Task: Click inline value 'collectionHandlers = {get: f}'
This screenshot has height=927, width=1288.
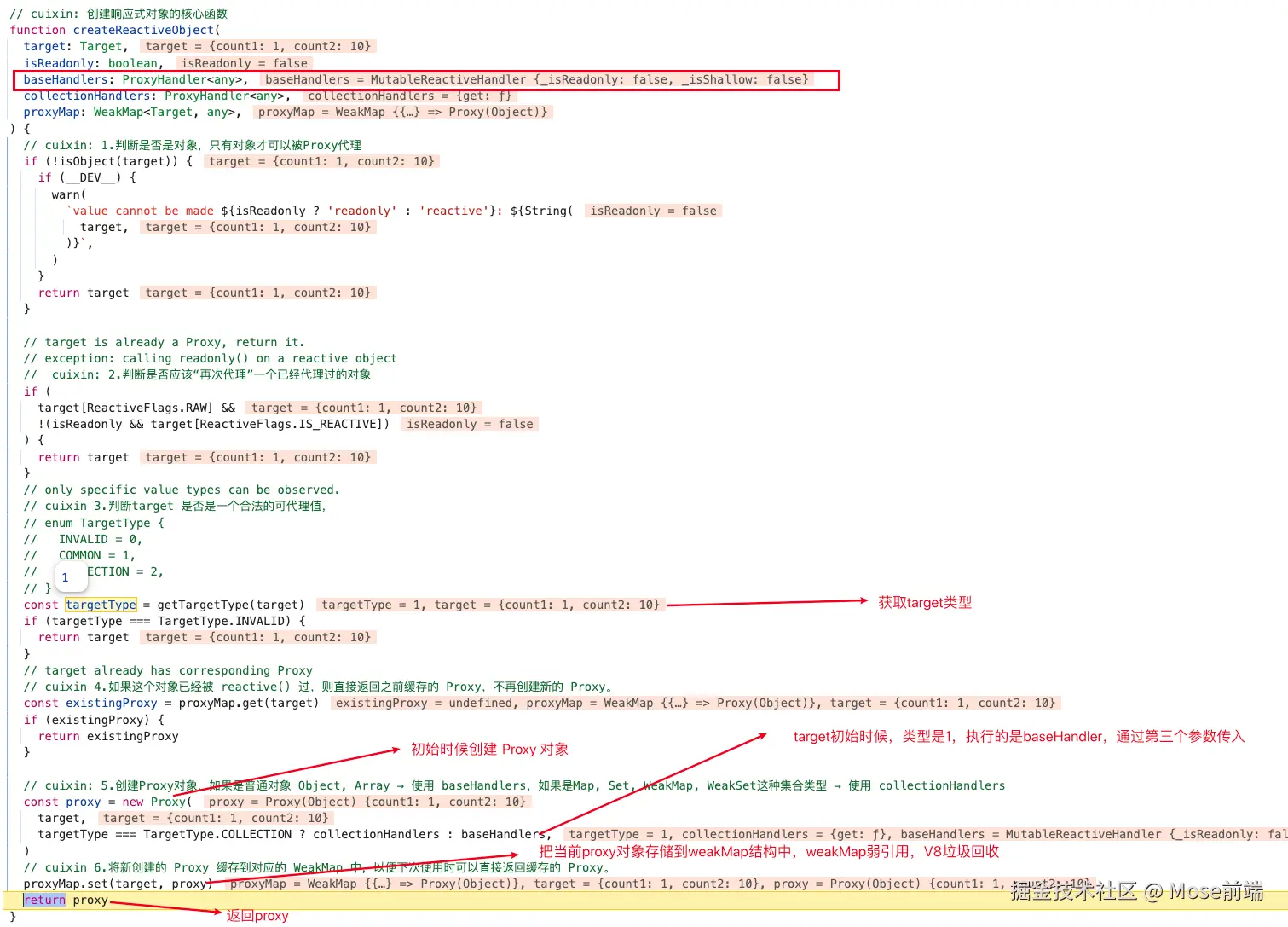Action: (x=409, y=96)
